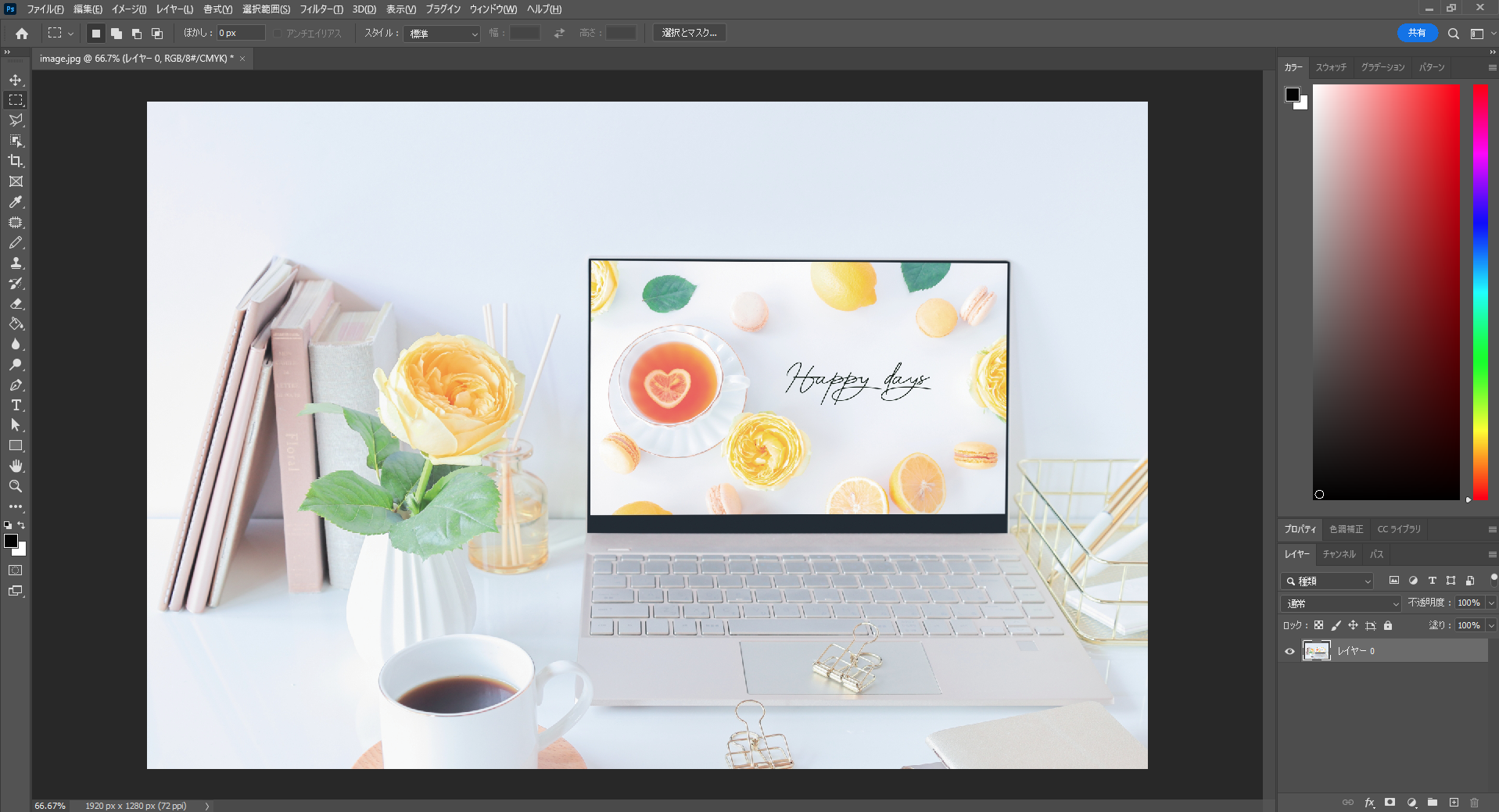Toggle type layer filter T icon
This screenshot has width=1499, height=812.
[1432, 581]
